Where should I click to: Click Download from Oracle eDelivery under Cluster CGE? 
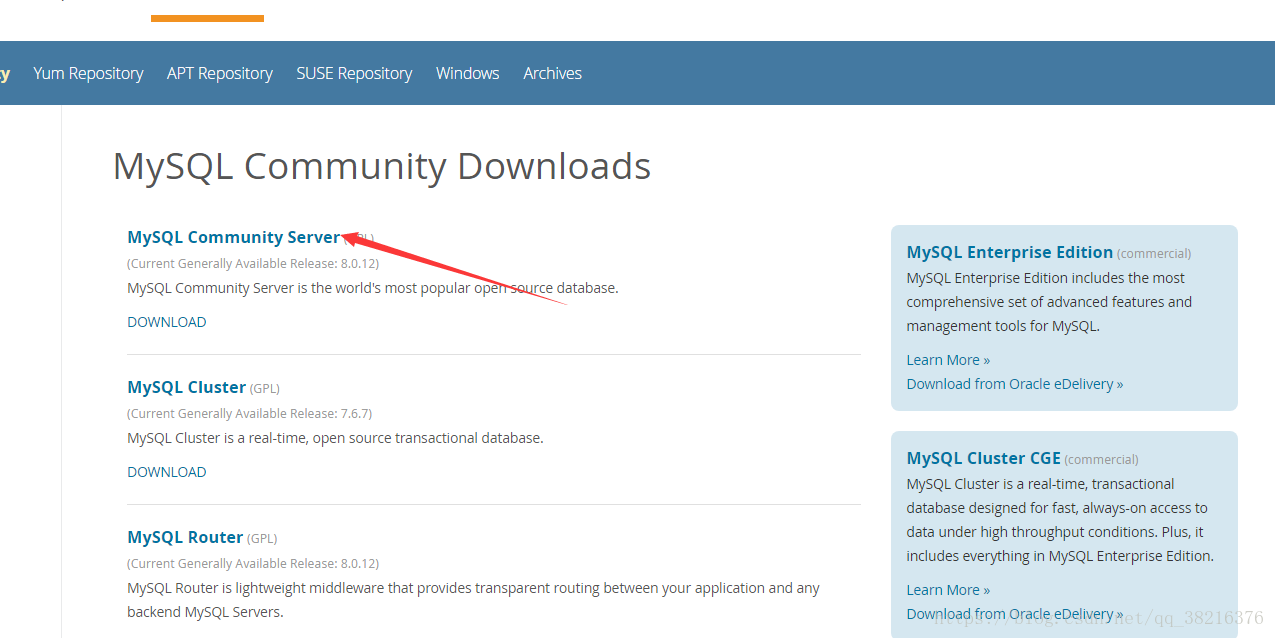[1015, 614]
